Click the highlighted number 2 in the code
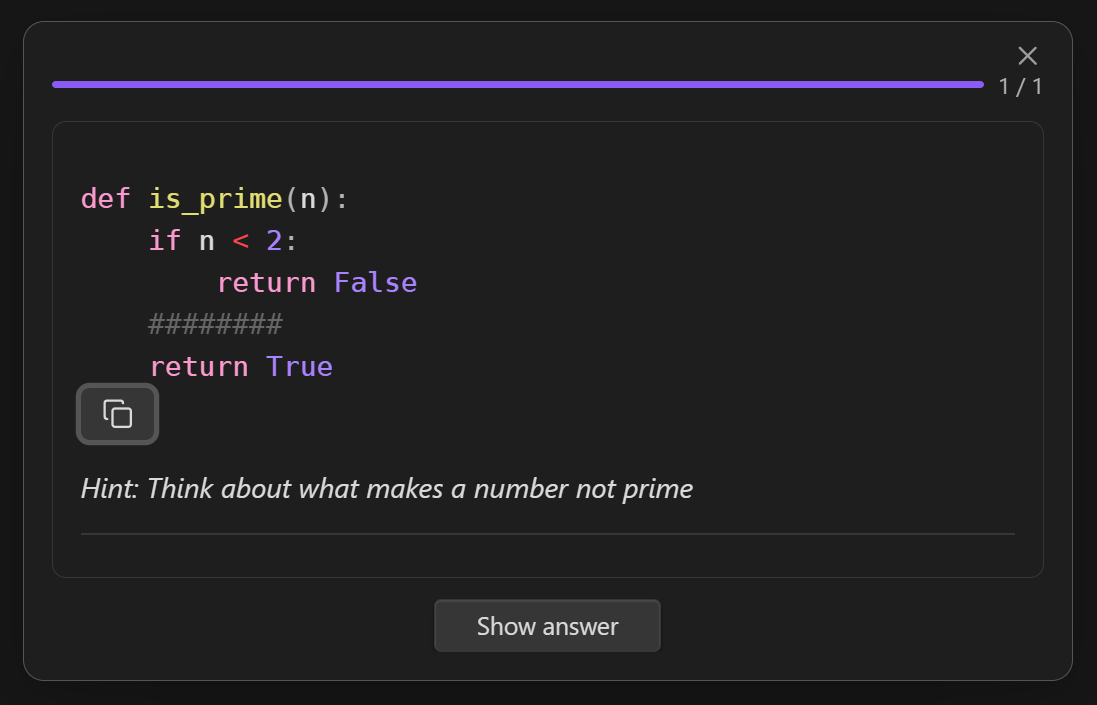This screenshot has width=1097, height=705. [272, 240]
